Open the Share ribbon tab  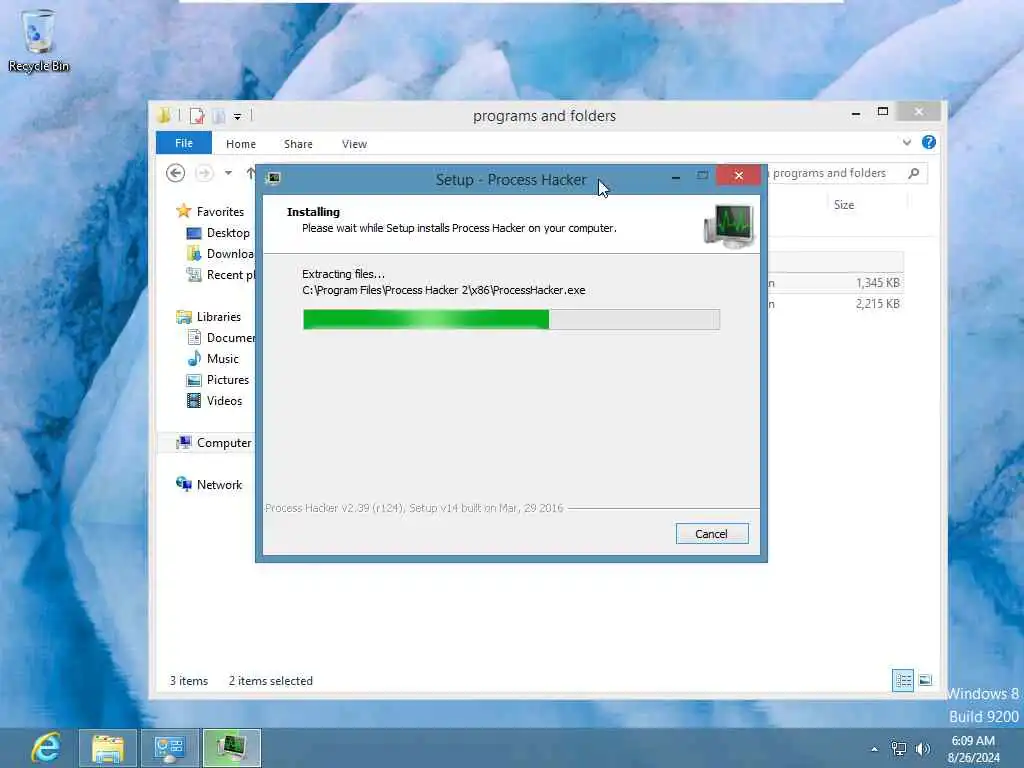[x=298, y=144]
